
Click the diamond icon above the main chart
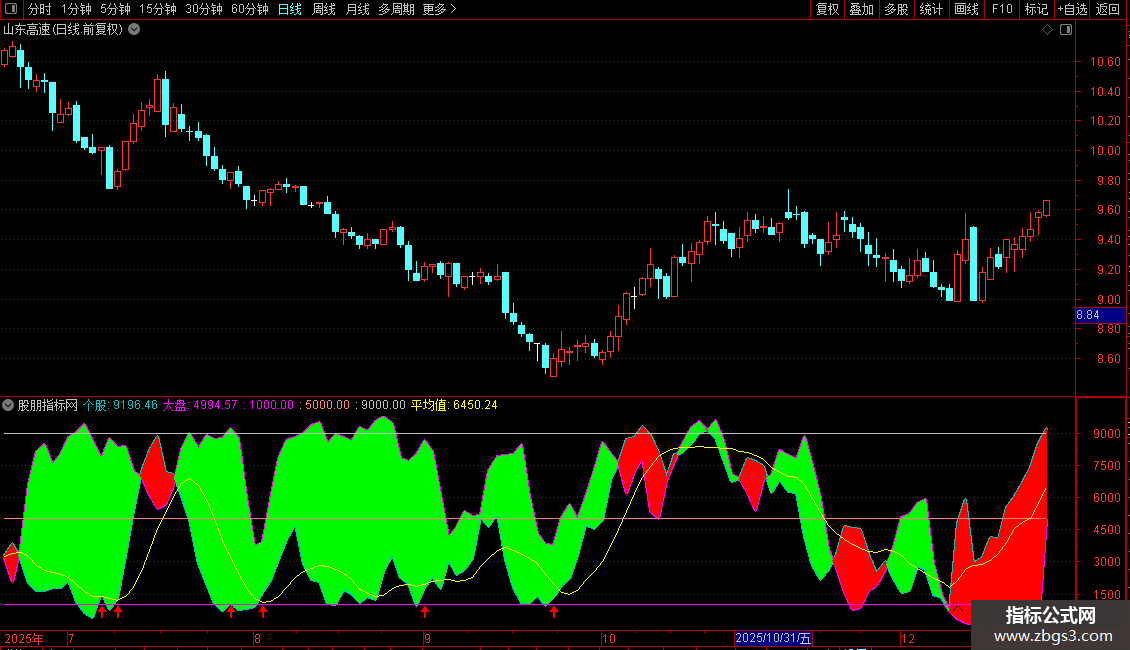tap(1048, 30)
